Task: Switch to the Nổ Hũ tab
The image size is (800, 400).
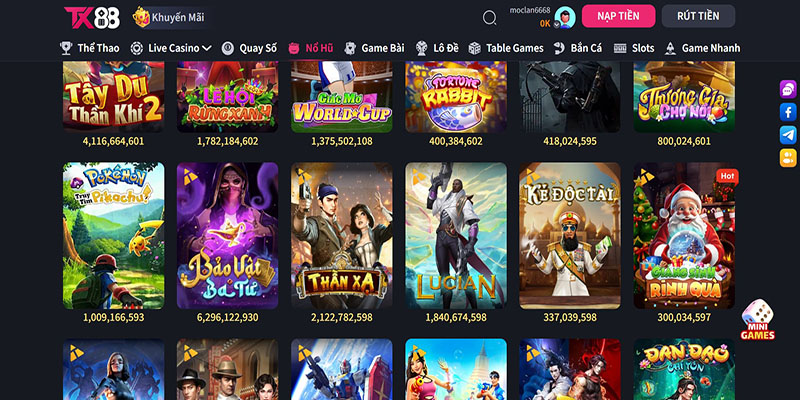Action: [x=311, y=48]
